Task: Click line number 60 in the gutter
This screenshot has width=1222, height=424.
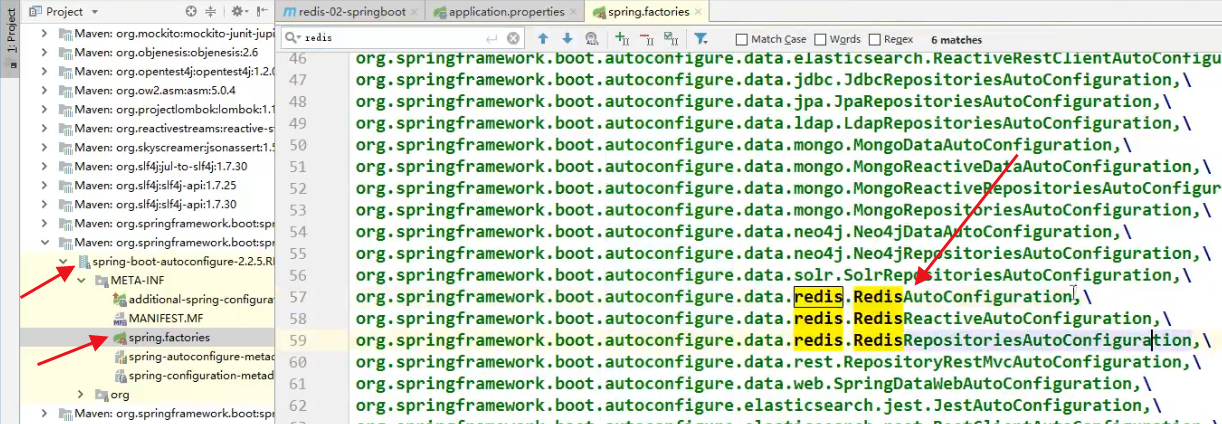Action: [296, 363]
